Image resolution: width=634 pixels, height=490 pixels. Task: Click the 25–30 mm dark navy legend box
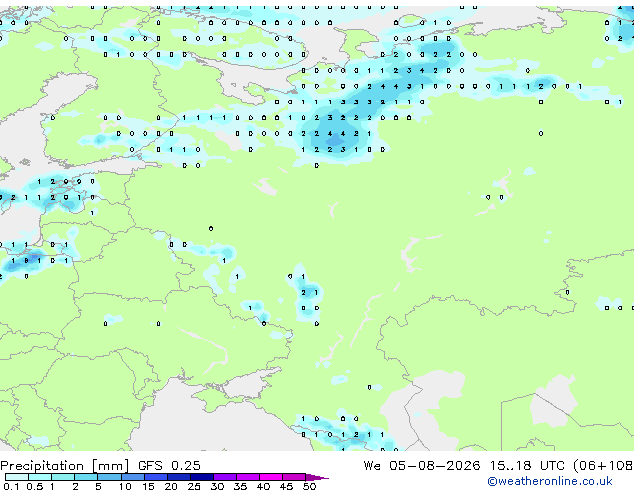tap(201, 477)
